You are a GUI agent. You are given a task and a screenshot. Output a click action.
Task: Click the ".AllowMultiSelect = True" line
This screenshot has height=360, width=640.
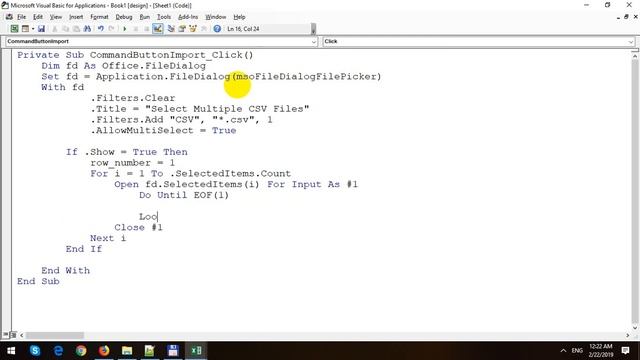(163, 130)
